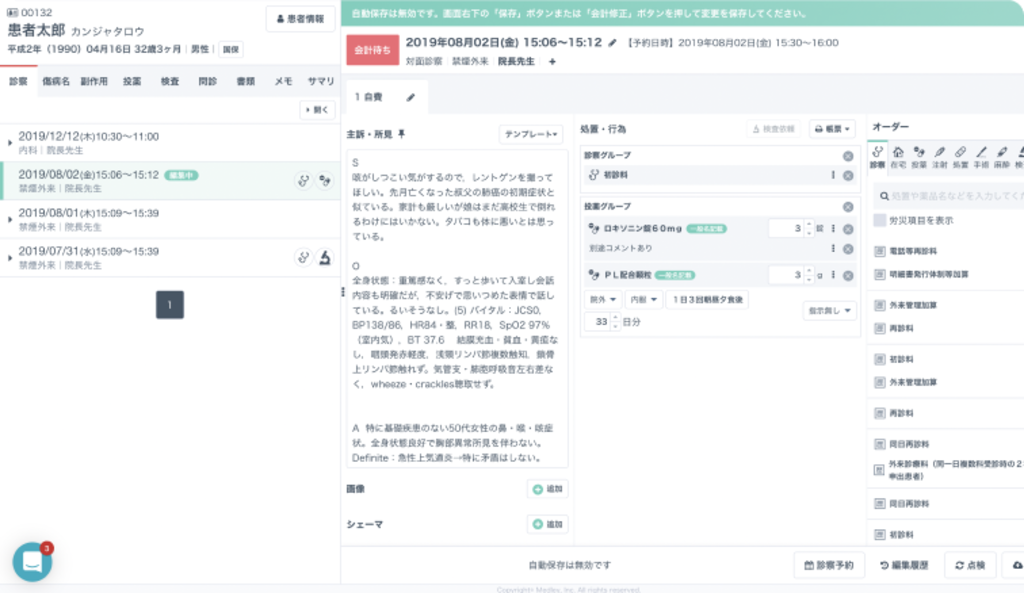Open the テンプレート dropdown
The height and width of the screenshot is (593, 1024).
(x=531, y=134)
